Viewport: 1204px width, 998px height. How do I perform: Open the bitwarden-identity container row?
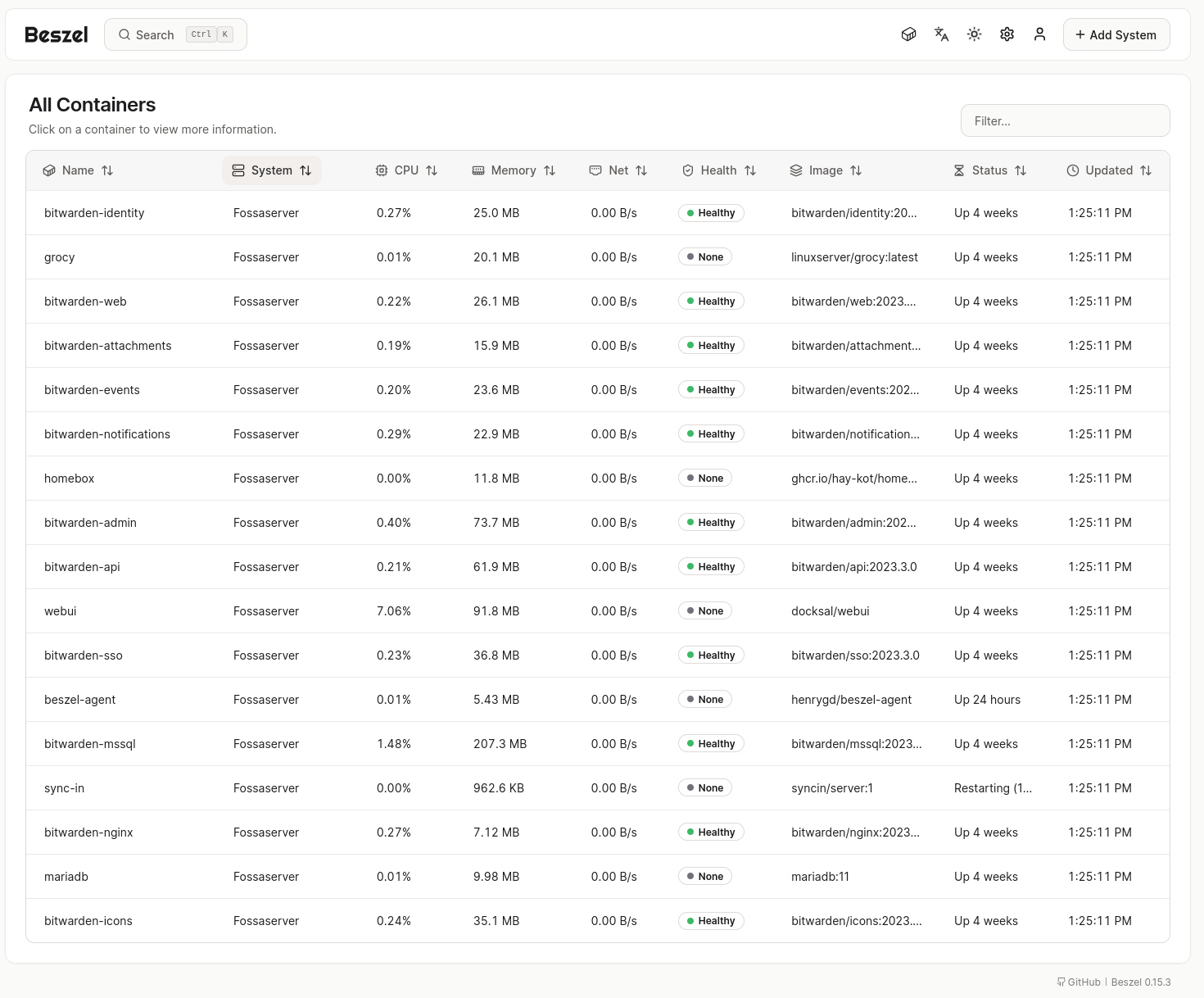(x=94, y=213)
